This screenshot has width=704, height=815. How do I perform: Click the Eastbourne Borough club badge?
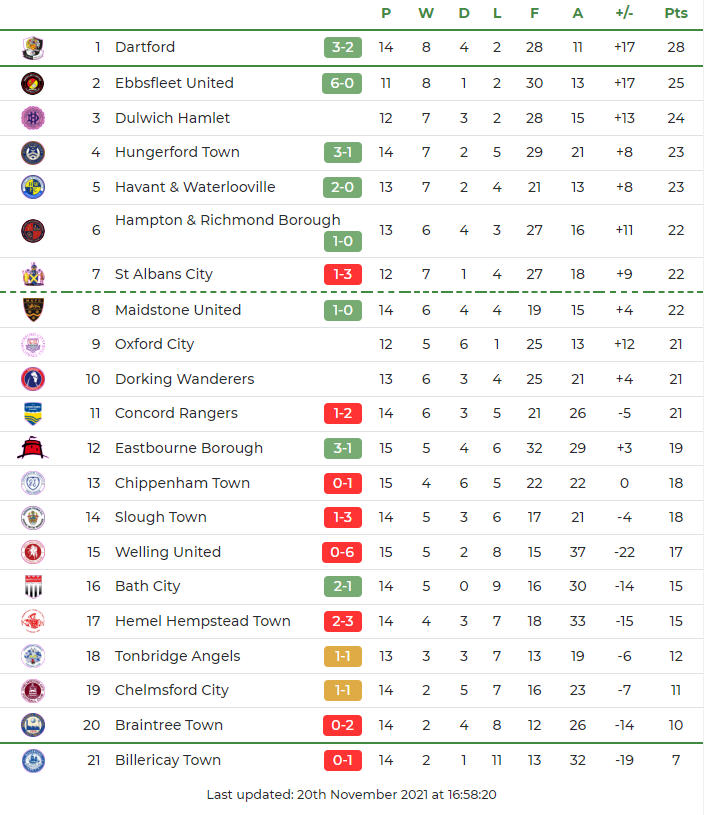click(x=33, y=448)
